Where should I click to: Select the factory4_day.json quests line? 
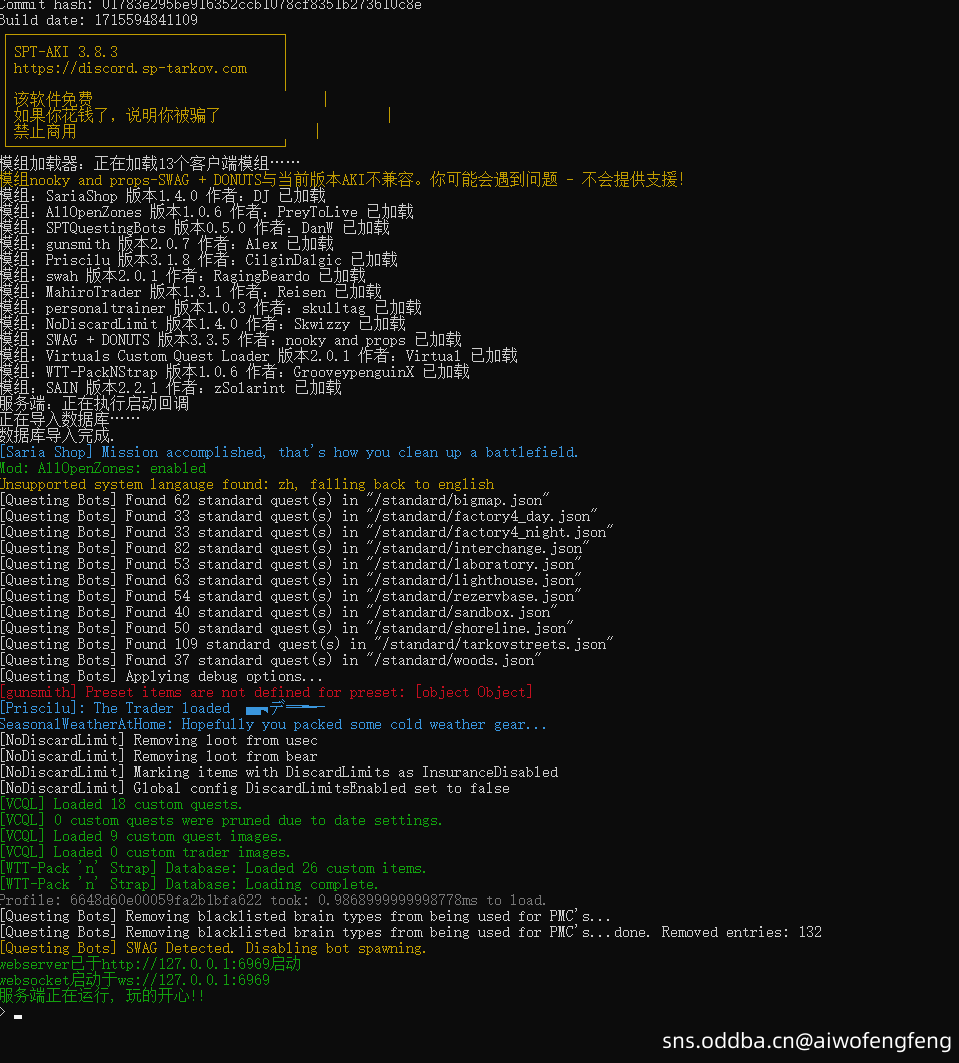tap(299, 516)
